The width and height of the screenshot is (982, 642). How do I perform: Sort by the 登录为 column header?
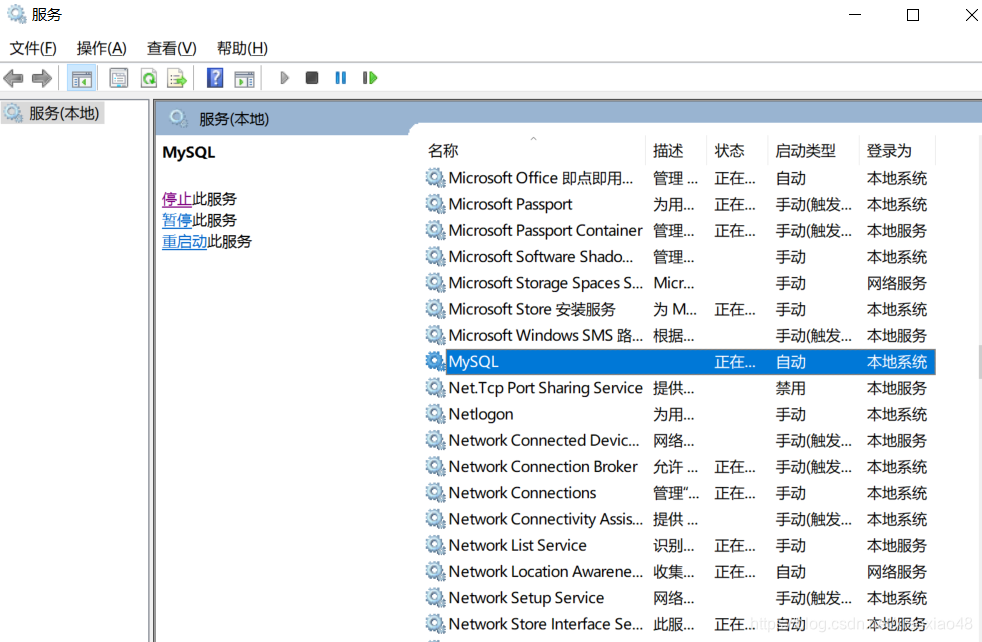pos(896,150)
